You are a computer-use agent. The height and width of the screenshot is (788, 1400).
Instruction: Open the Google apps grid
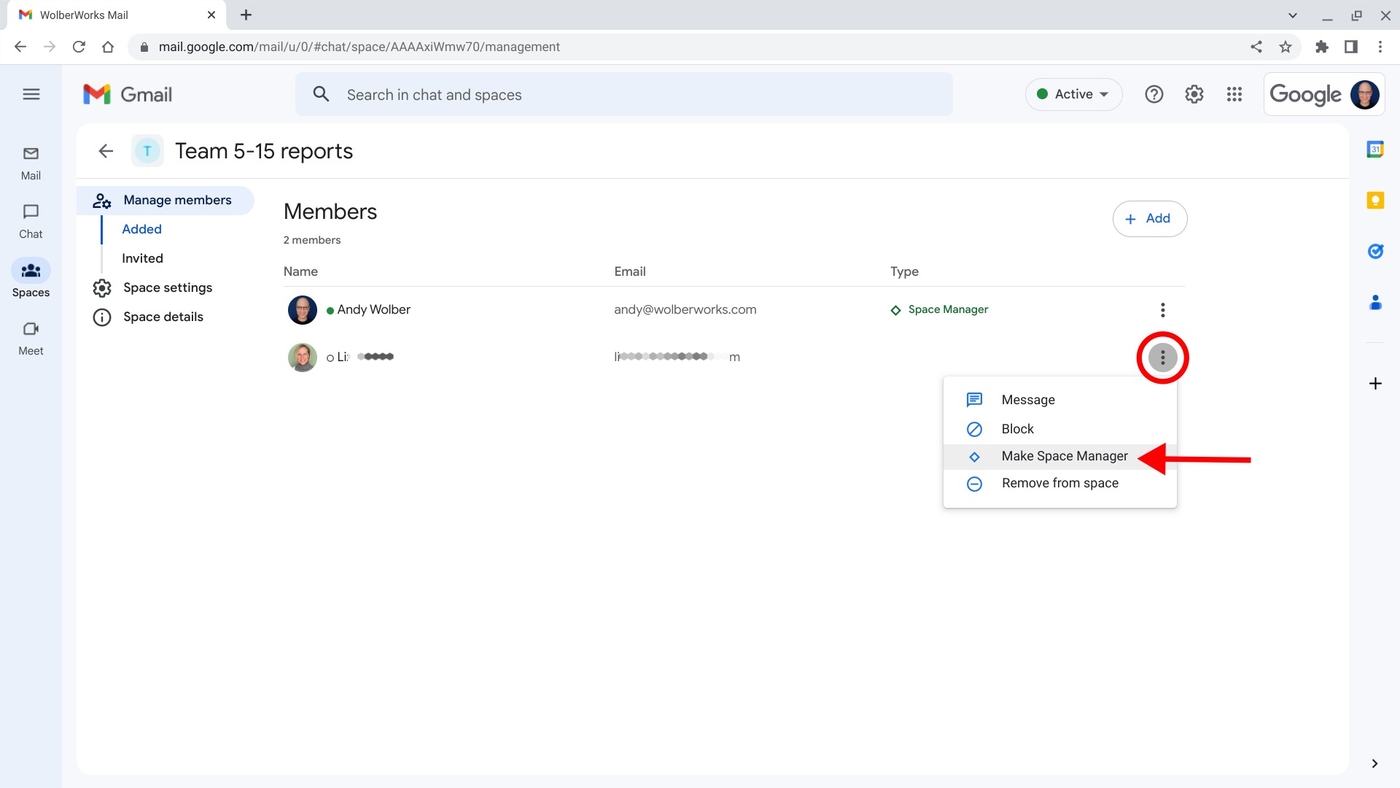tap(1234, 94)
